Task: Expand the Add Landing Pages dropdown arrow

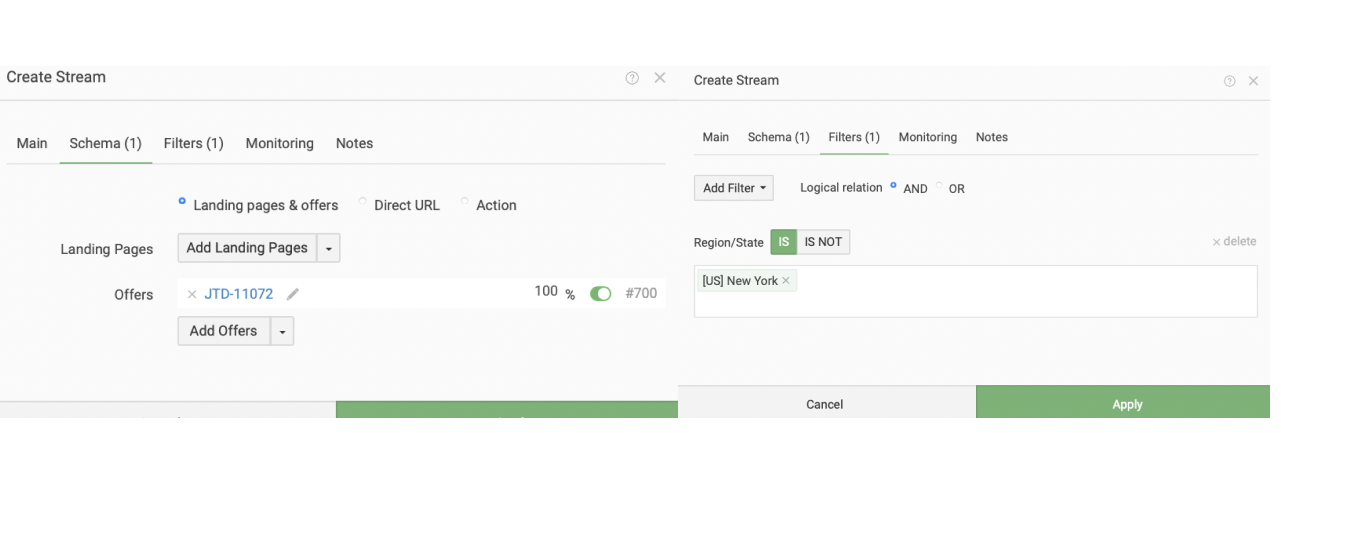Action: [x=329, y=248]
